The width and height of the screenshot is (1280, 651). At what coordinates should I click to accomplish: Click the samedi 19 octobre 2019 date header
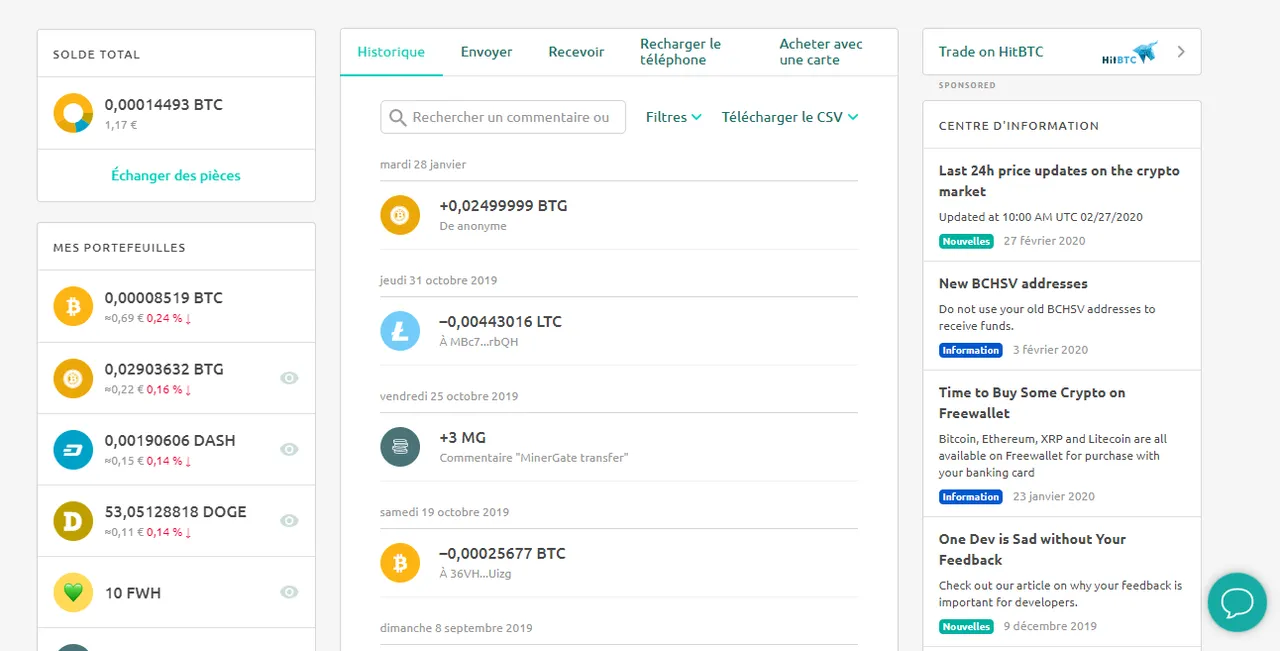click(x=444, y=512)
